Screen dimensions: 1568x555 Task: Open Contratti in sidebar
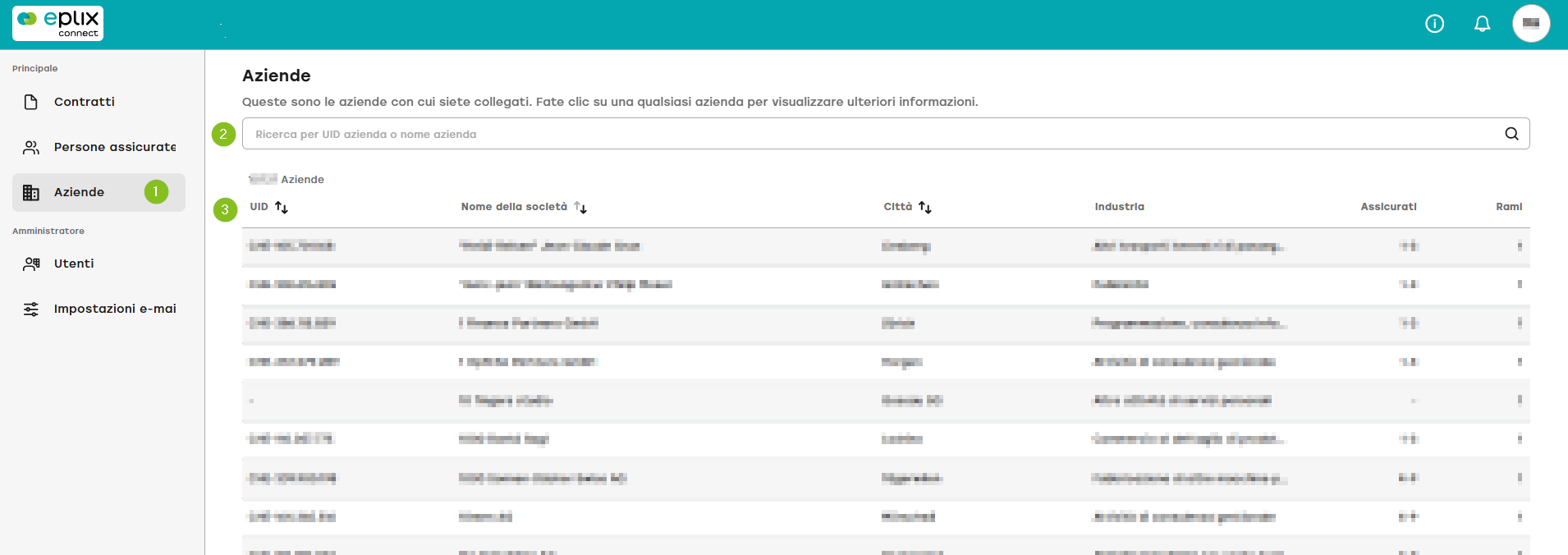pyautogui.click(x=99, y=102)
